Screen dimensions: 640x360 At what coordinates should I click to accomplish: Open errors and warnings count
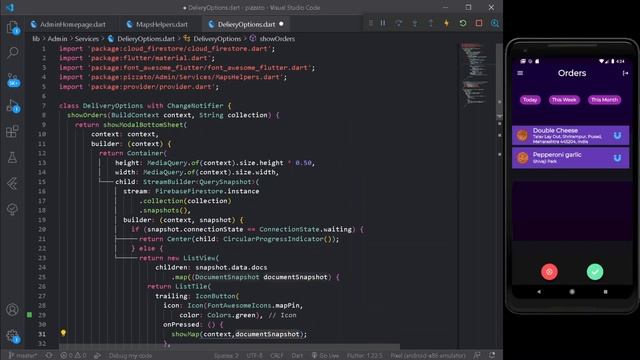coord(73,356)
